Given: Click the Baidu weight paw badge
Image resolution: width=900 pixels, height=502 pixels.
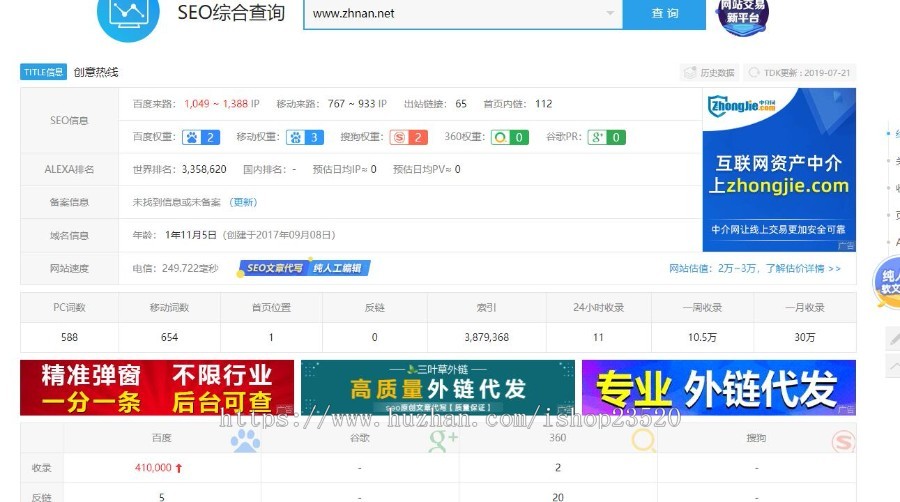Looking at the screenshot, I should coord(201,138).
